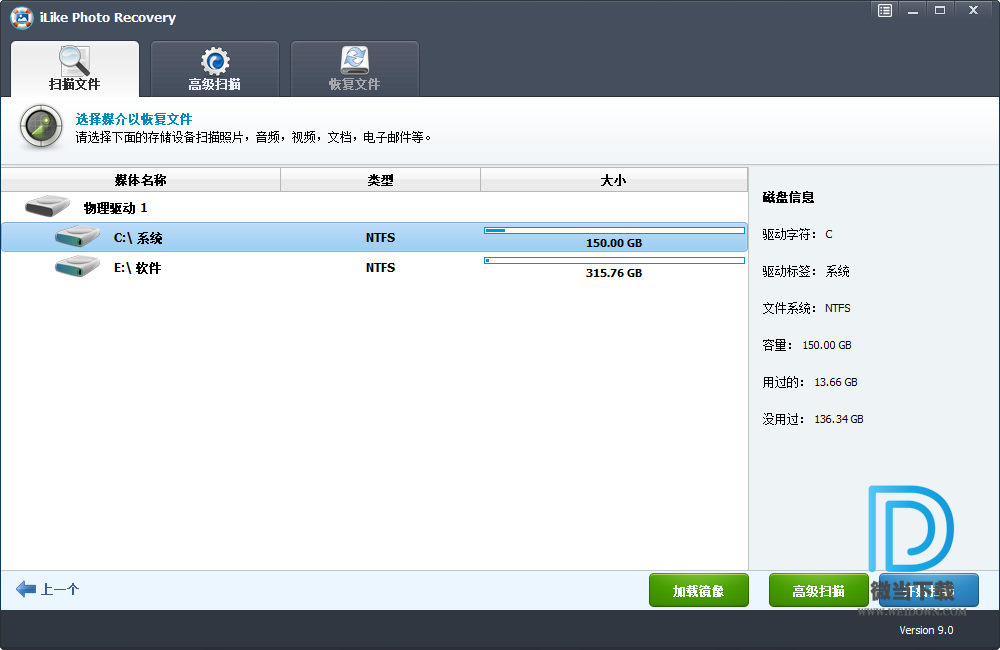Screen dimensions: 1000x650
Task: Click NTFS type cell for E:\ 软件
Action: pos(380,267)
